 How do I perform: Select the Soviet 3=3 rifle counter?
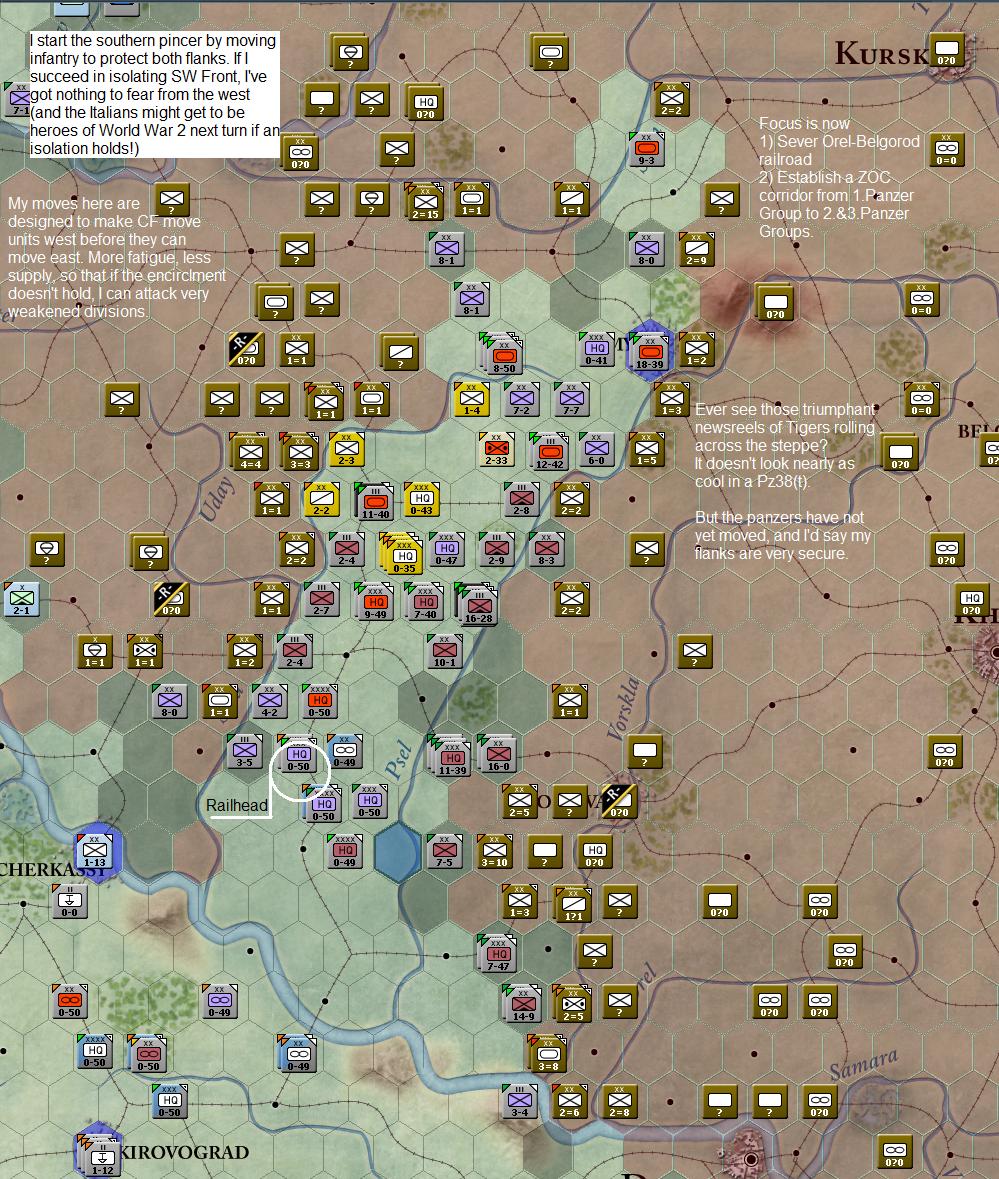click(x=299, y=451)
